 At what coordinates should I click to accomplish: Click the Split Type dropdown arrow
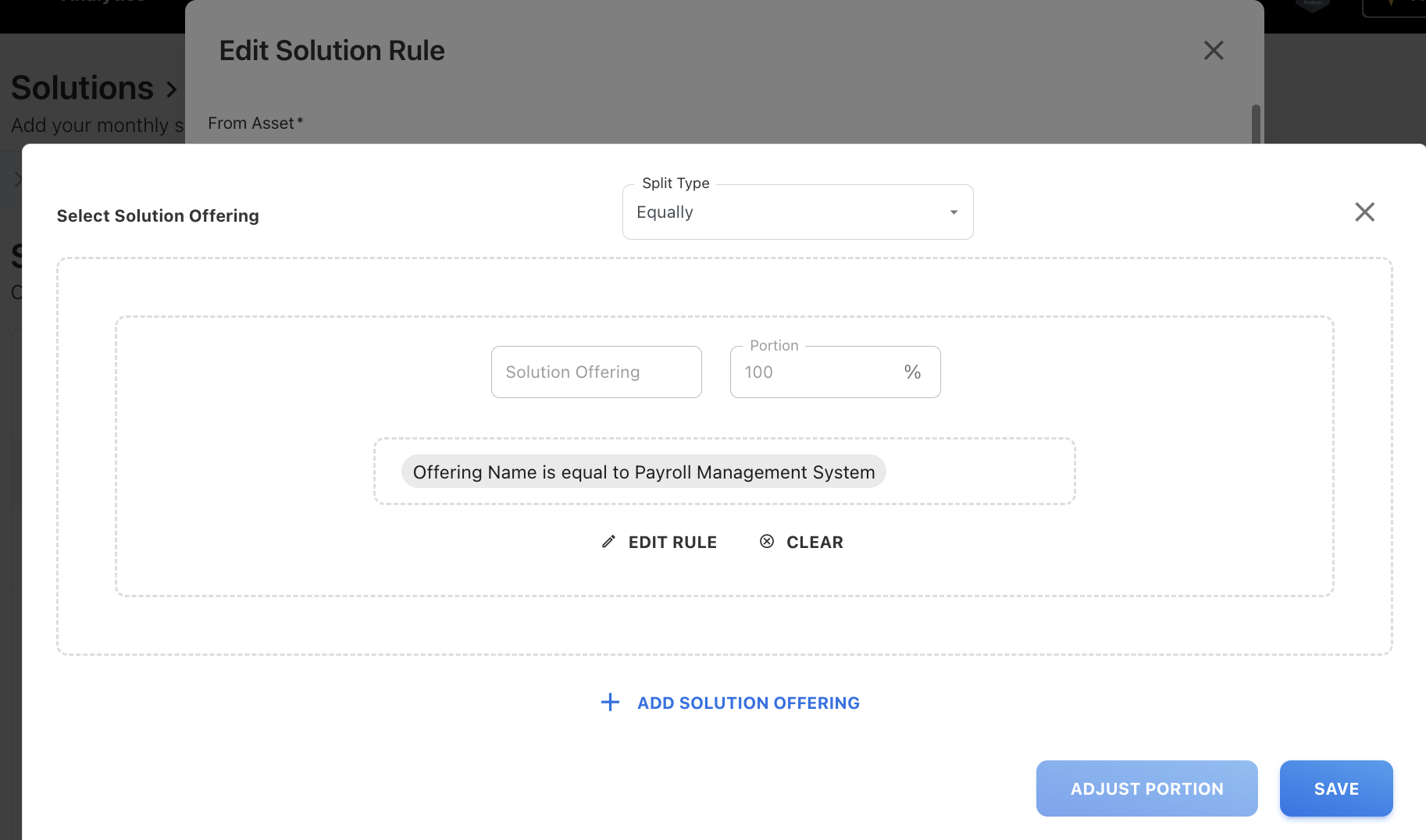[954, 212]
